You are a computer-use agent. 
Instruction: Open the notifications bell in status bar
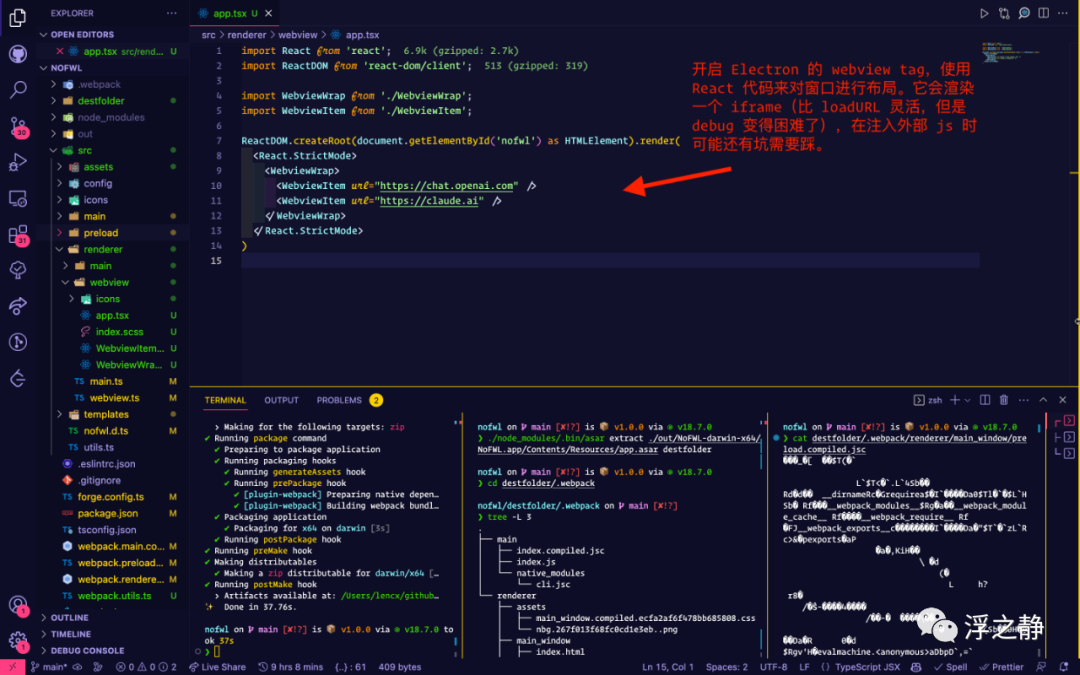click(x=1063, y=667)
